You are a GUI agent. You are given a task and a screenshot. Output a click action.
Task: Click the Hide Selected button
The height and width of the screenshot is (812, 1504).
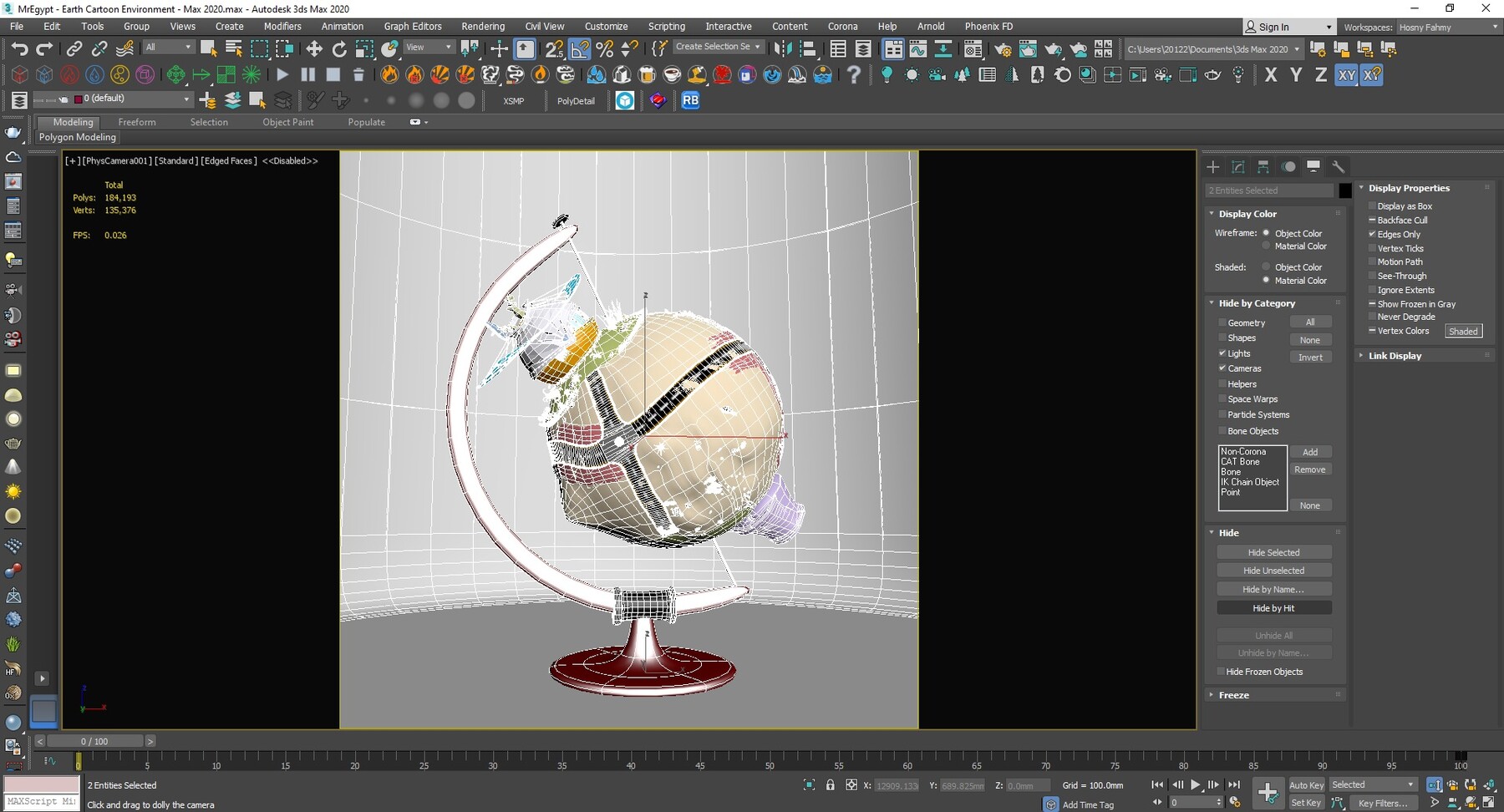coord(1274,551)
